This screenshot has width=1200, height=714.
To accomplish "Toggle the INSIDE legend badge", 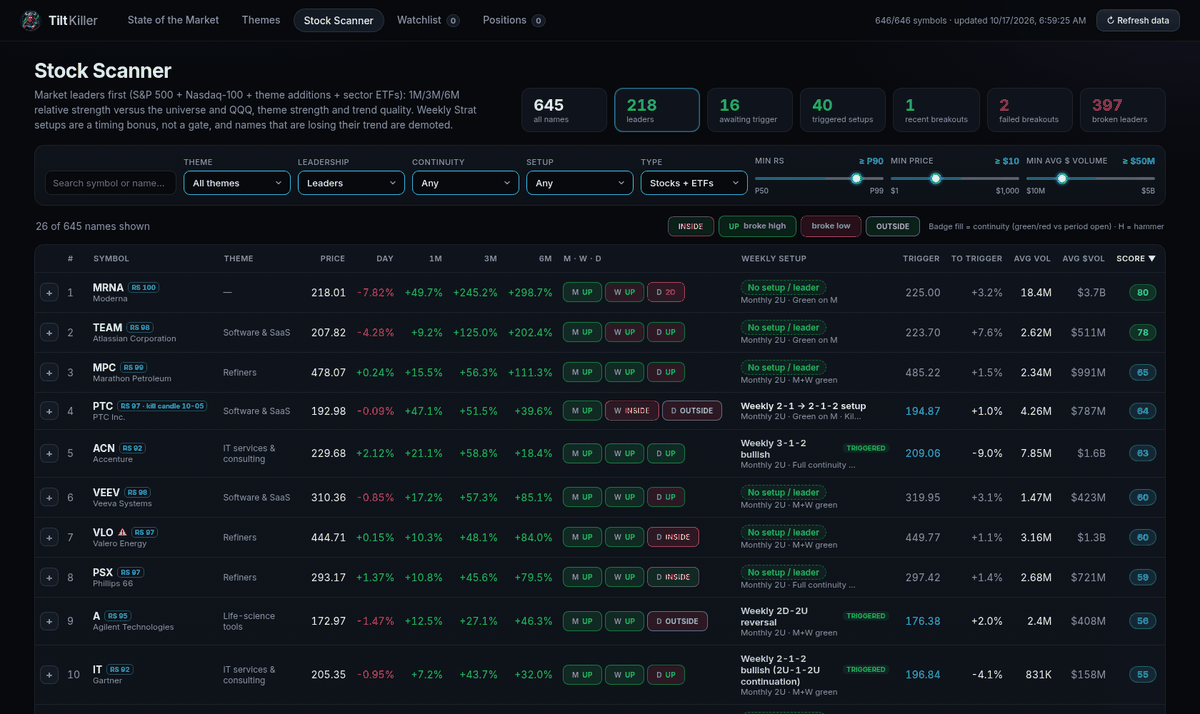I will (691, 226).
